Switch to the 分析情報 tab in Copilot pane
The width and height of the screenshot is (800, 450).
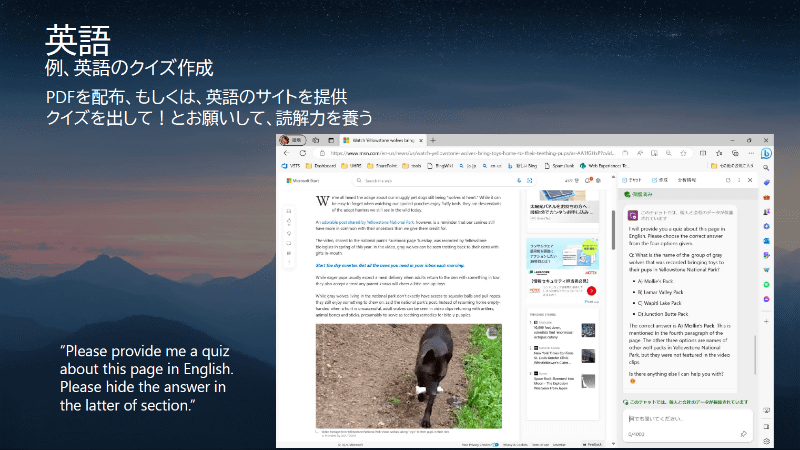coord(687,180)
